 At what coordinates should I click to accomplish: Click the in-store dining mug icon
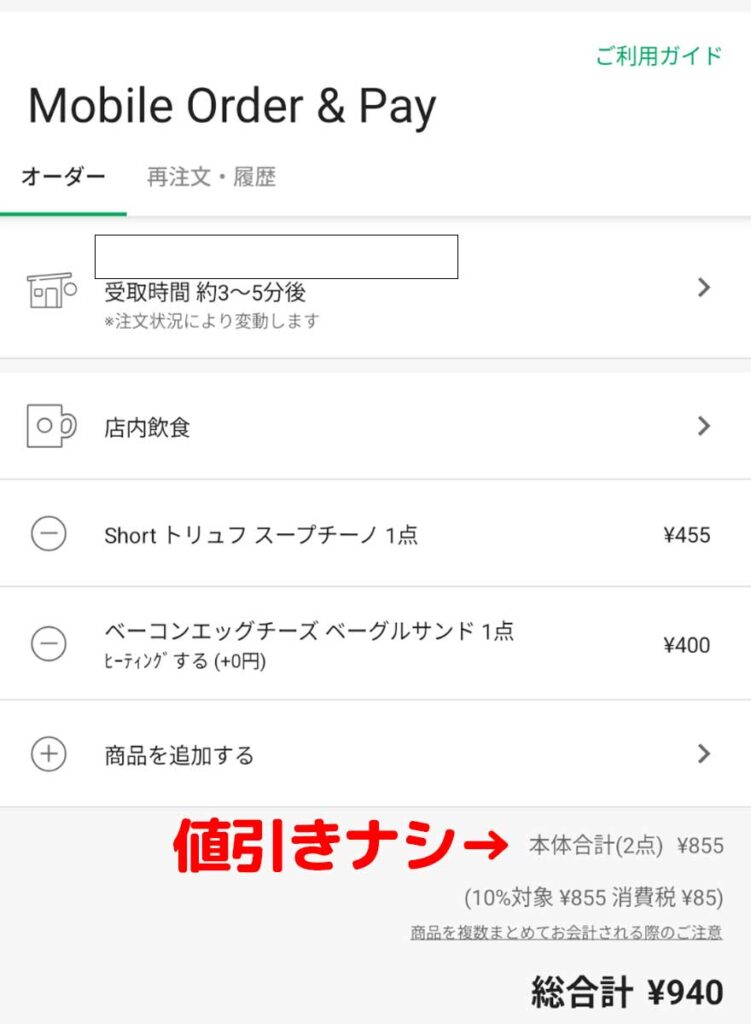pos(50,427)
